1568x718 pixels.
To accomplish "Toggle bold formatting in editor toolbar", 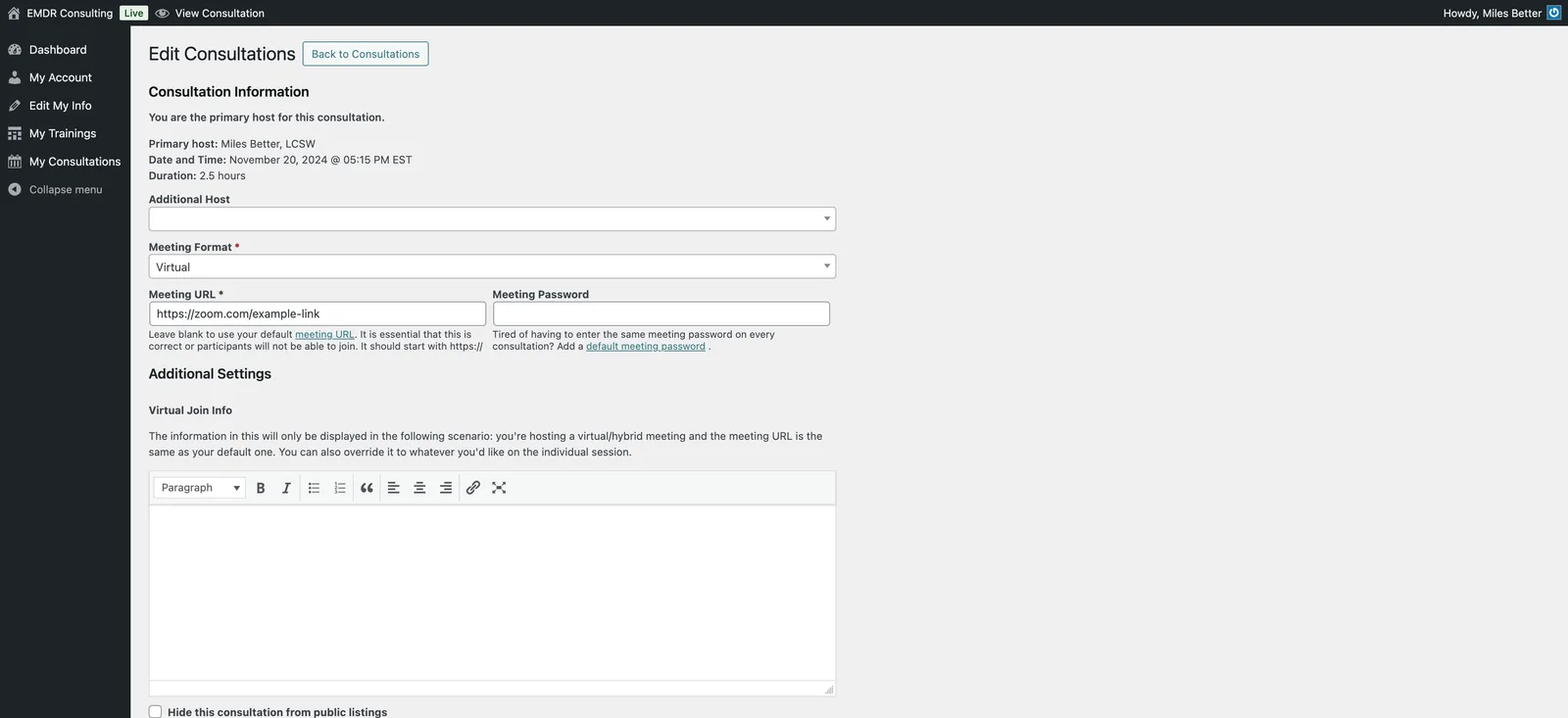I will 261,488.
